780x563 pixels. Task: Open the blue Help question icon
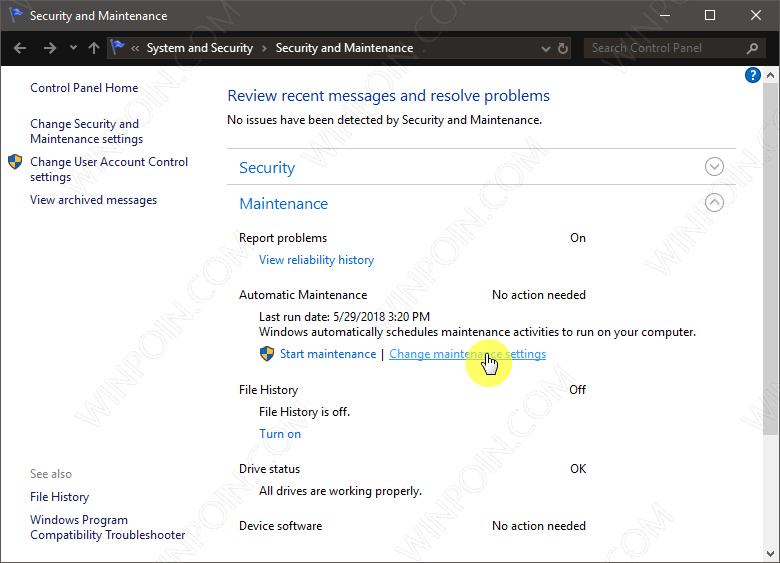click(753, 75)
